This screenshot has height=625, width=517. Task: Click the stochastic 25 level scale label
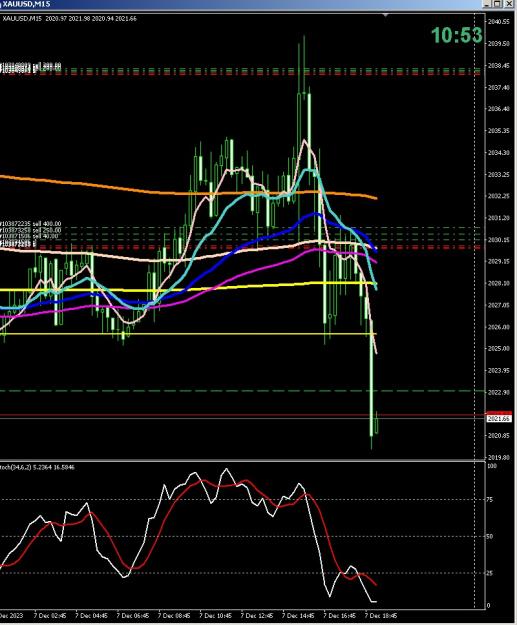pos(490,573)
